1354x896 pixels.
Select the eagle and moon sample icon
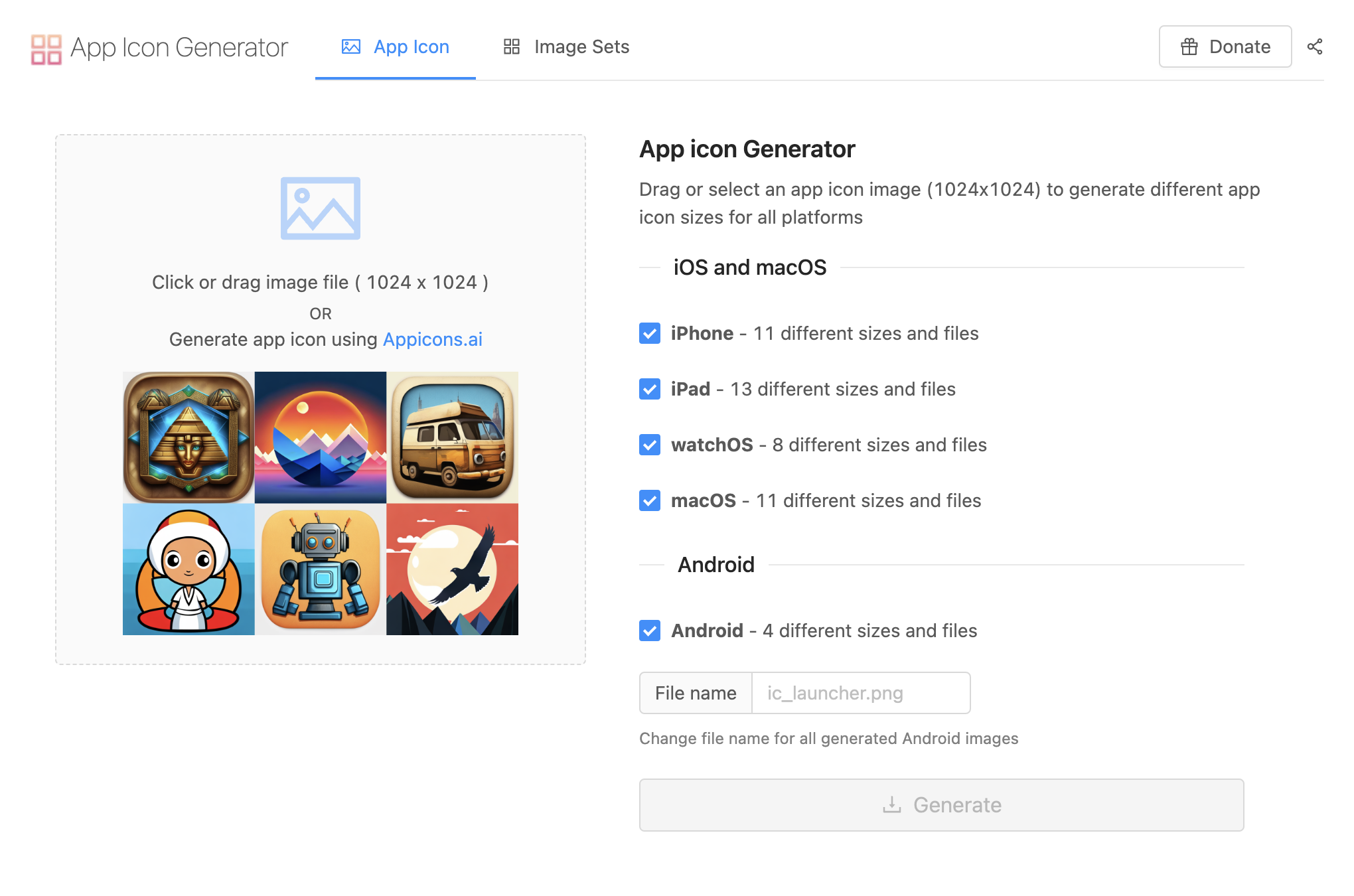(452, 569)
